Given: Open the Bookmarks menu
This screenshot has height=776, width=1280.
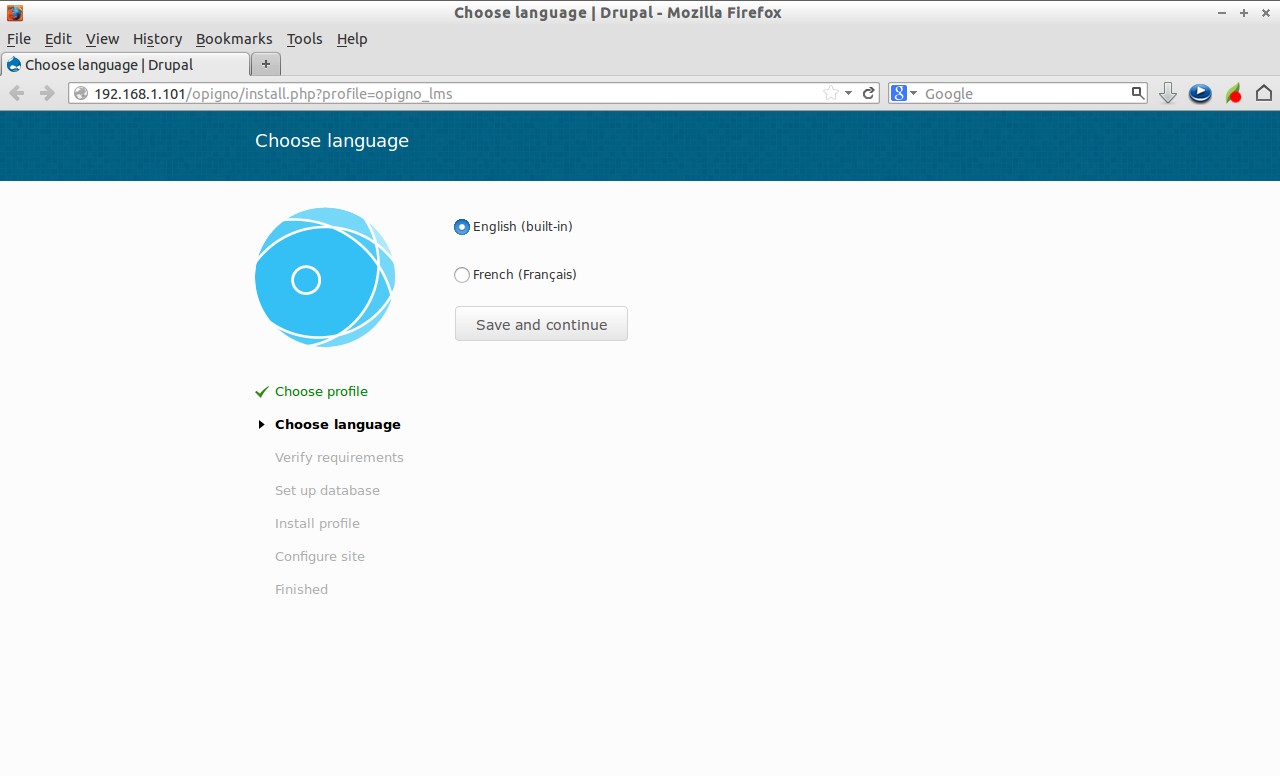Looking at the screenshot, I should (234, 39).
